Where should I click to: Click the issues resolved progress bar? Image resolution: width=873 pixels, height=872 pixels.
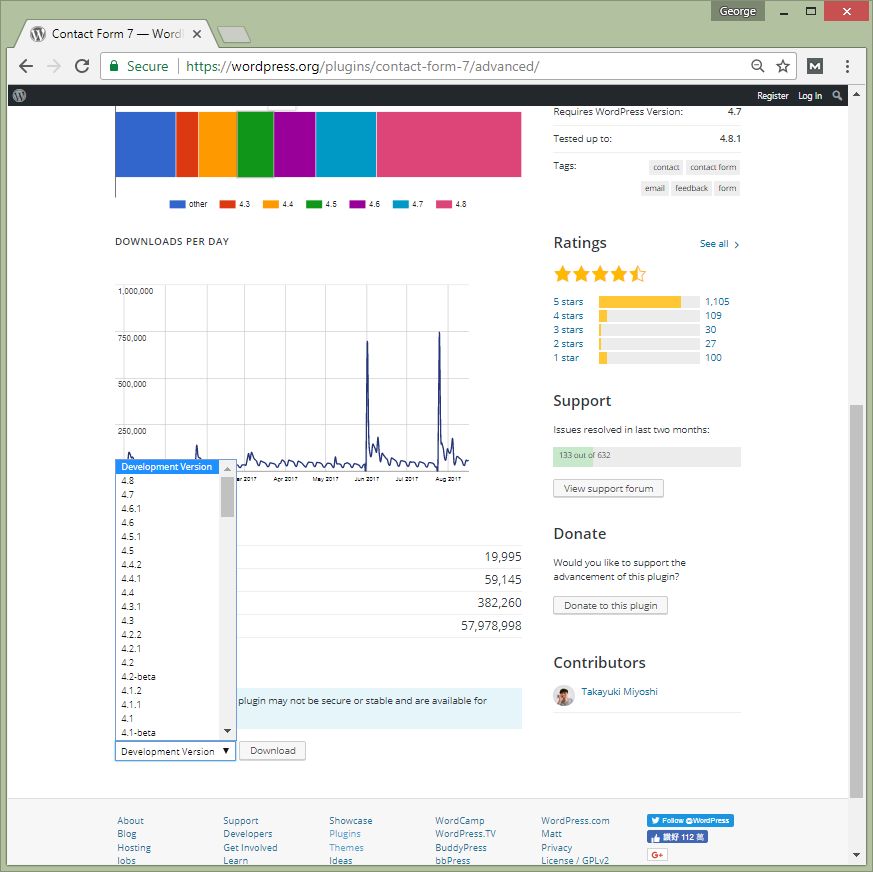pyautogui.click(x=646, y=456)
